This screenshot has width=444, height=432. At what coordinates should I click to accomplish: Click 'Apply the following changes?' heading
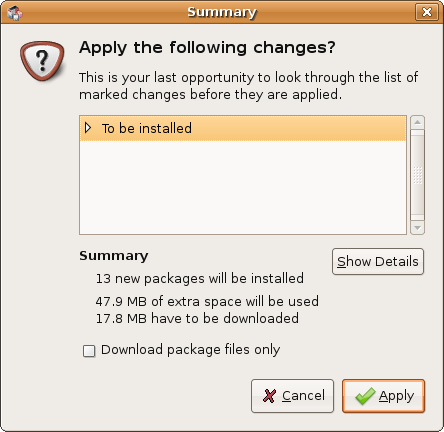pyautogui.click(x=207, y=48)
